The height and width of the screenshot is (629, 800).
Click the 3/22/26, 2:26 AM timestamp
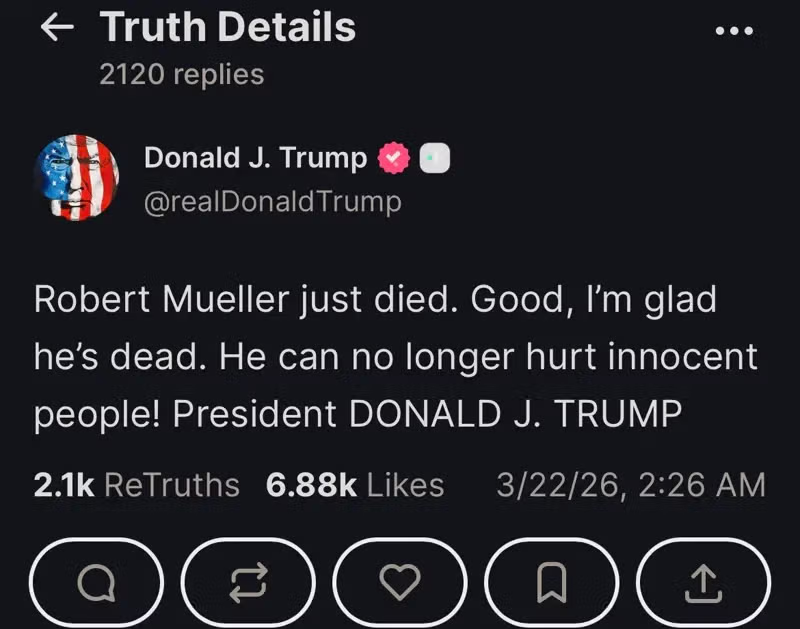pyautogui.click(x=631, y=485)
